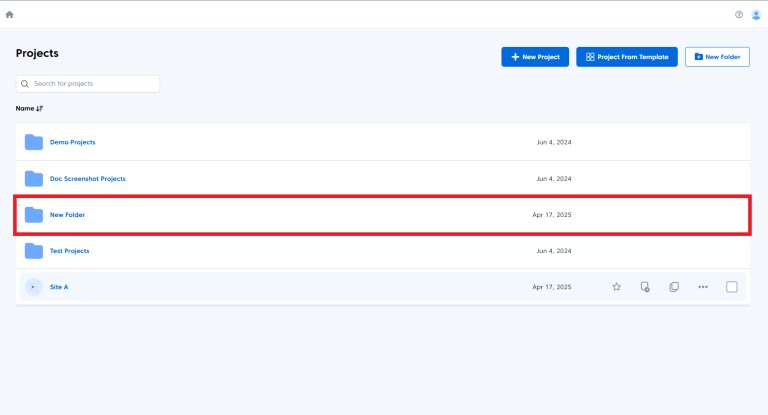Click the magnifier icon in search box
The width and height of the screenshot is (768, 415).
coord(25,84)
